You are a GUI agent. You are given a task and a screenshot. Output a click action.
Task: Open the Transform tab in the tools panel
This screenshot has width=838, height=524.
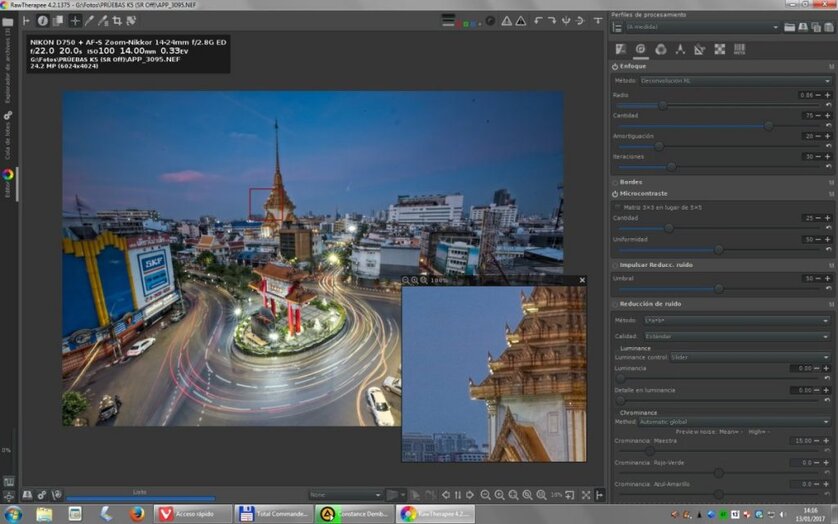tap(699, 49)
